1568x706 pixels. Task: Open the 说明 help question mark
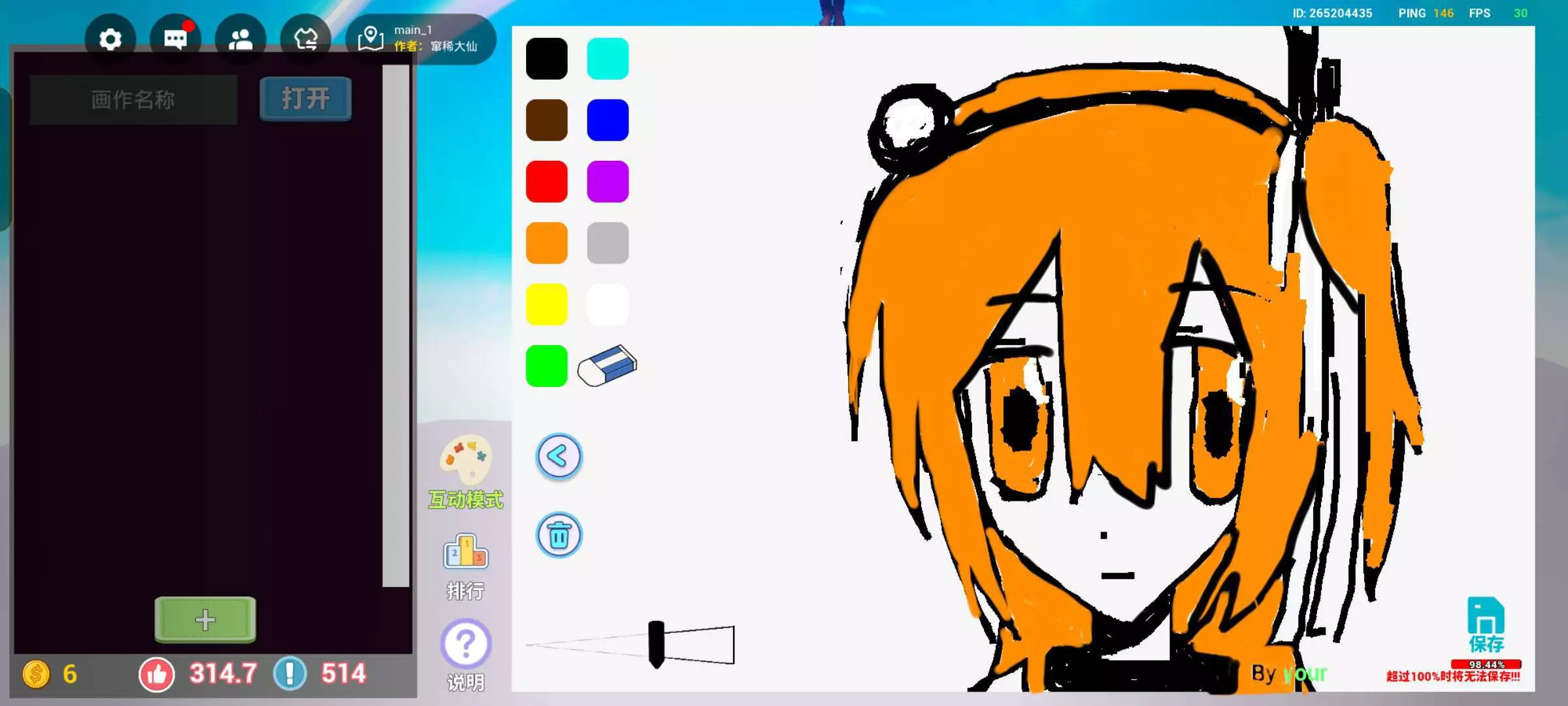tap(465, 644)
